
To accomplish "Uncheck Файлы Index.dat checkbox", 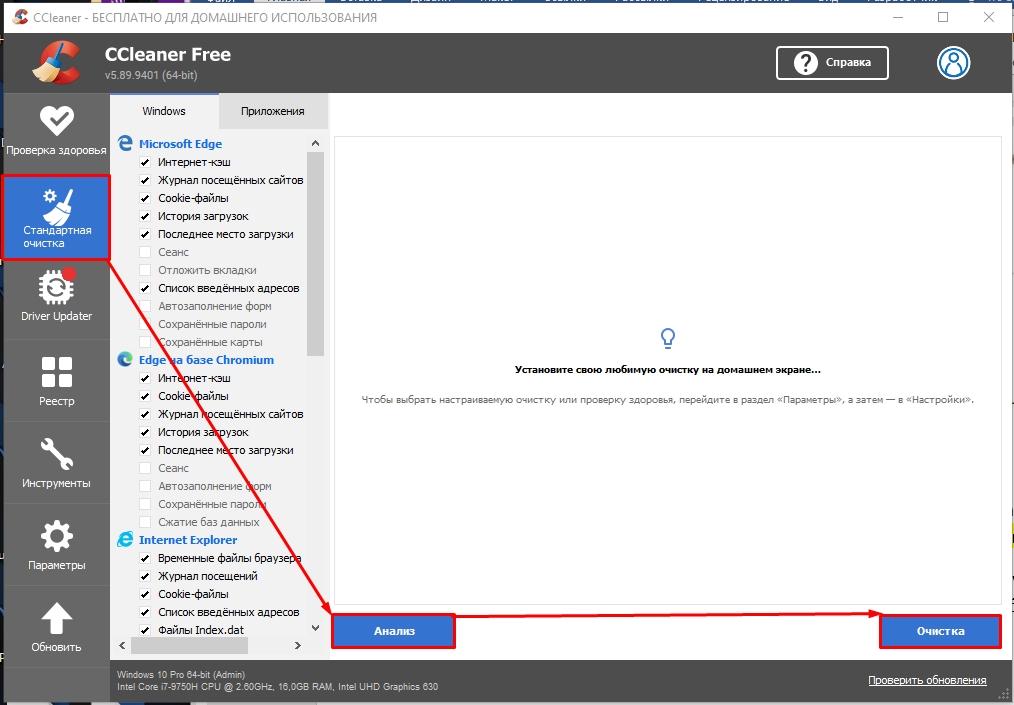I will [x=145, y=630].
